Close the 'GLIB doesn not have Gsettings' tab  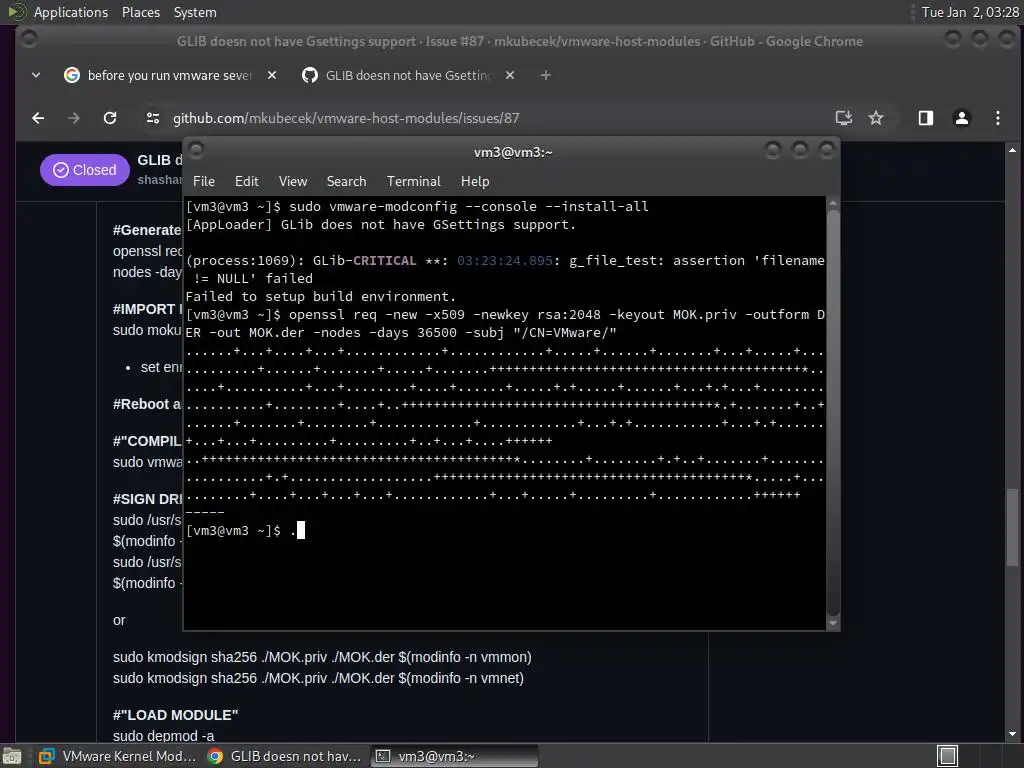click(509, 75)
